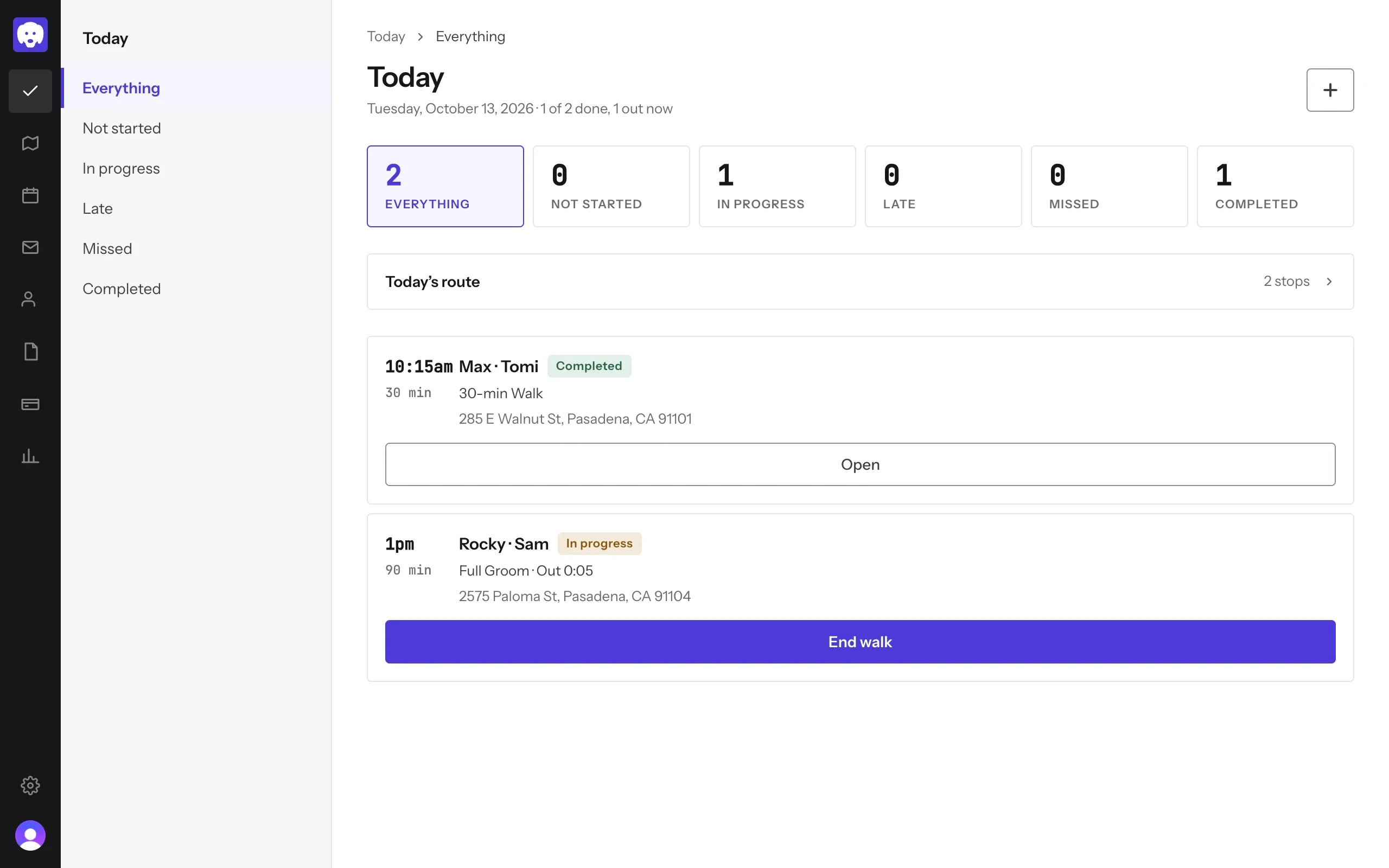The image size is (1389, 868).
Task: Click the Completed status badge
Action: pyautogui.click(x=589, y=366)
